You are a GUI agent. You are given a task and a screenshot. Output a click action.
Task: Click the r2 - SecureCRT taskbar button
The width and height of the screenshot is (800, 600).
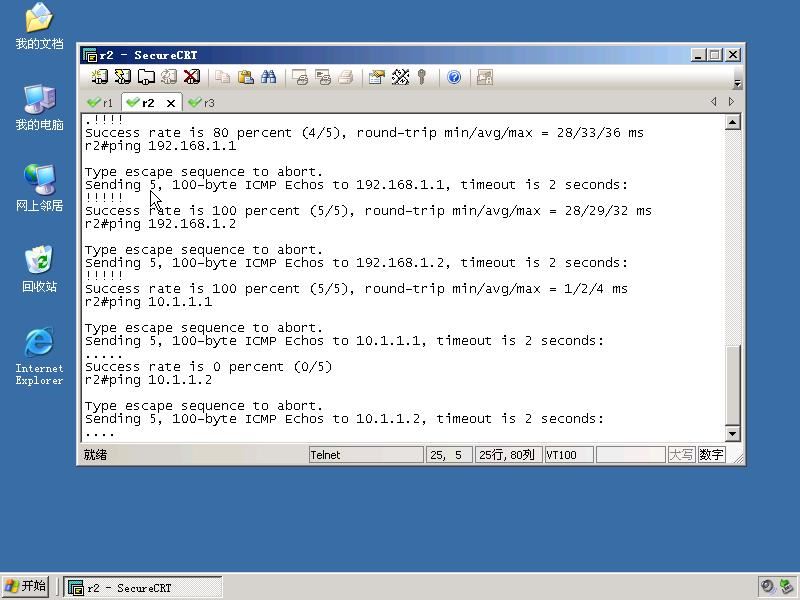click(x=143, y=587)
